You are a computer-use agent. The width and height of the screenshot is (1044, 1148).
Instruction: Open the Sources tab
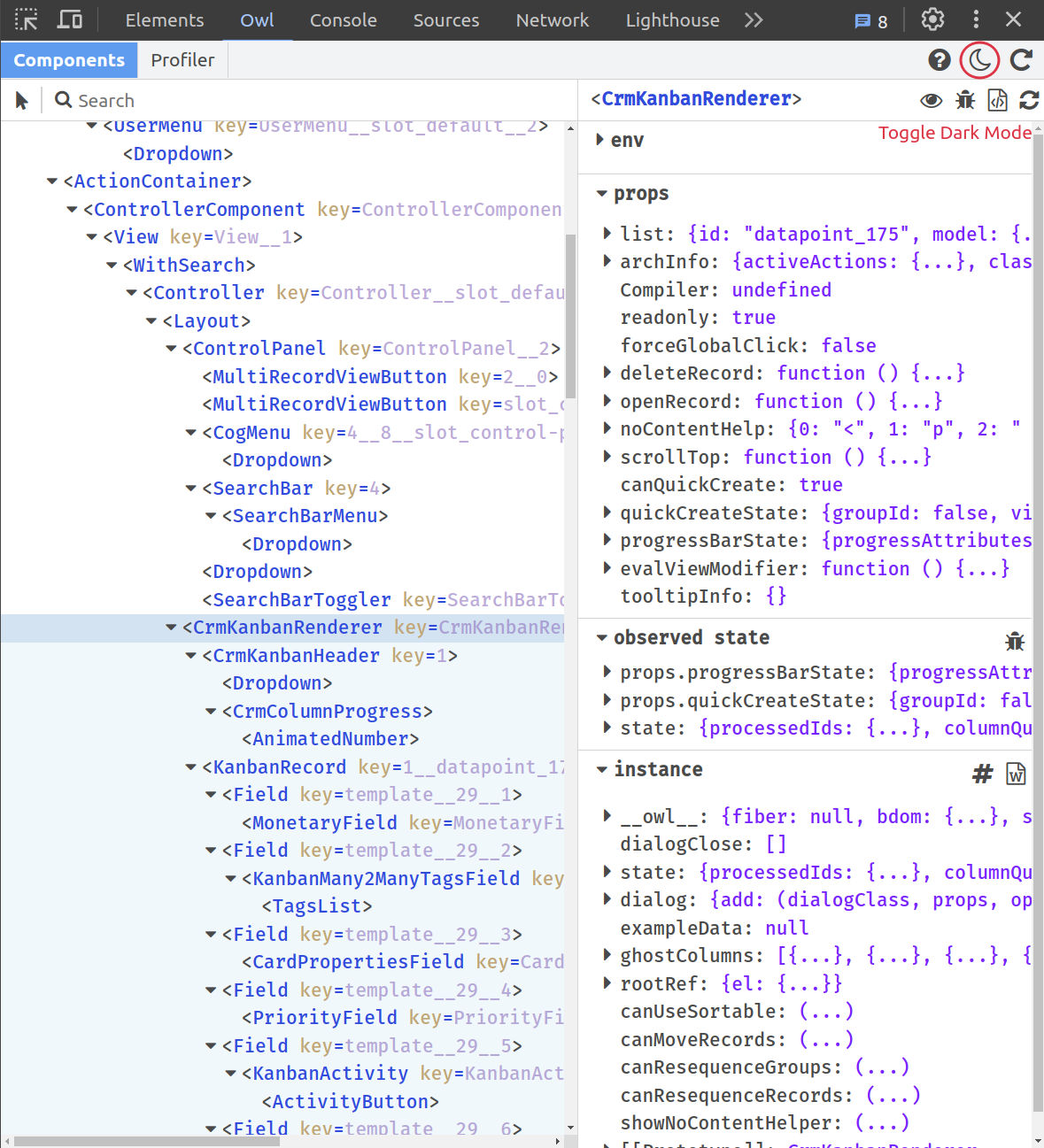point(446,19)
